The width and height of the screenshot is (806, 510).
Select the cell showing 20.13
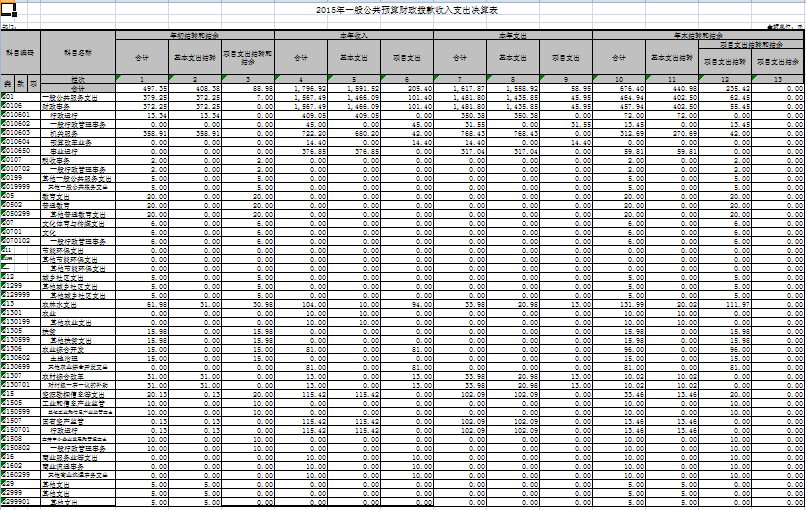click(x=142, y=394)
